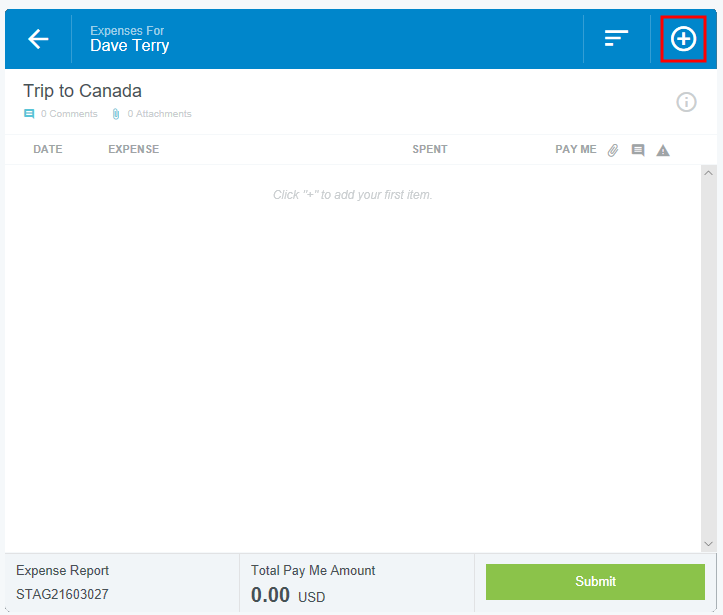Viewport: 723px width, 615px height.
Task: Click the Trip to Canada title
Action: pos(83,91)
